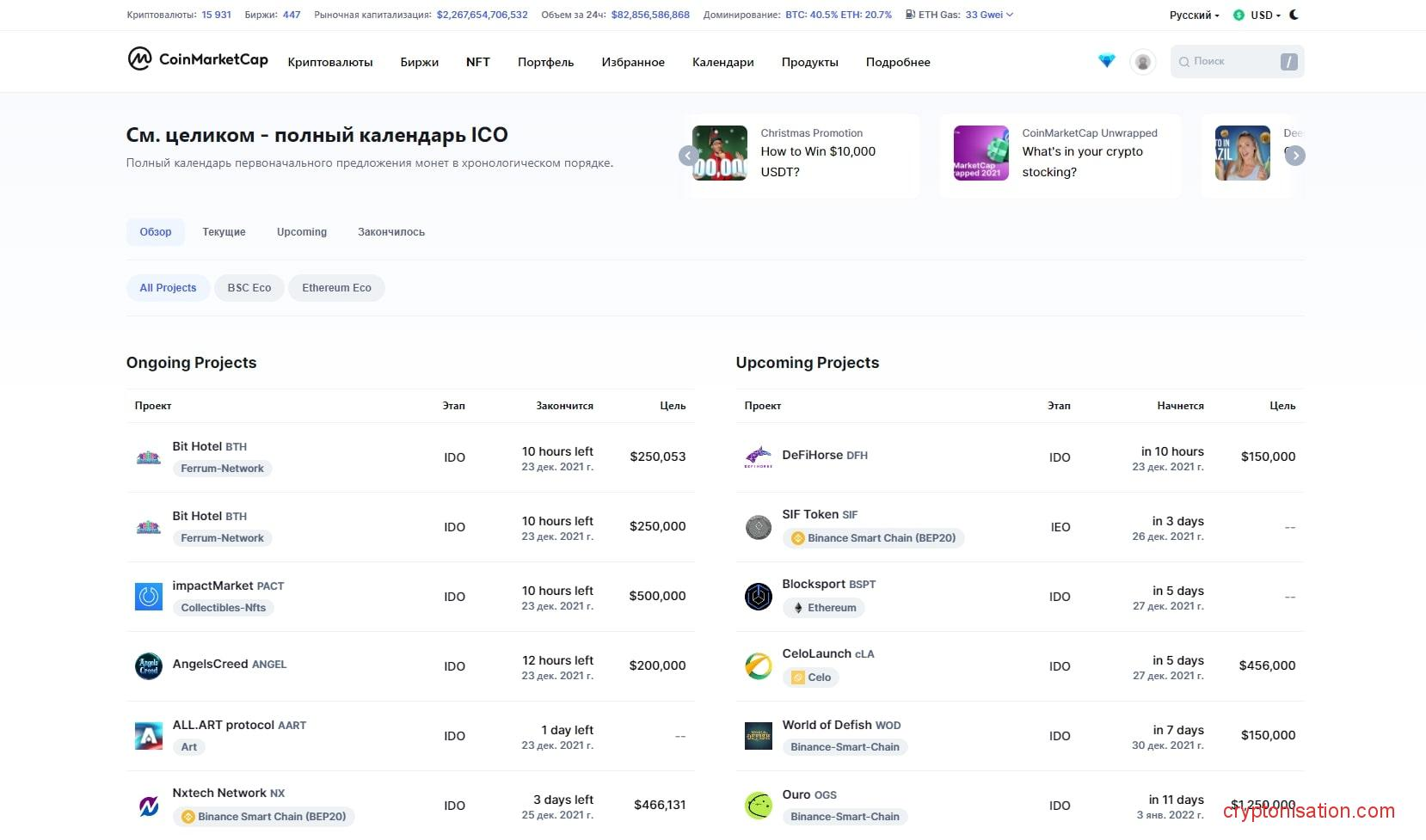Click the CoinMarketCap logo
The image size is (1426, 840).
[198, 59]
